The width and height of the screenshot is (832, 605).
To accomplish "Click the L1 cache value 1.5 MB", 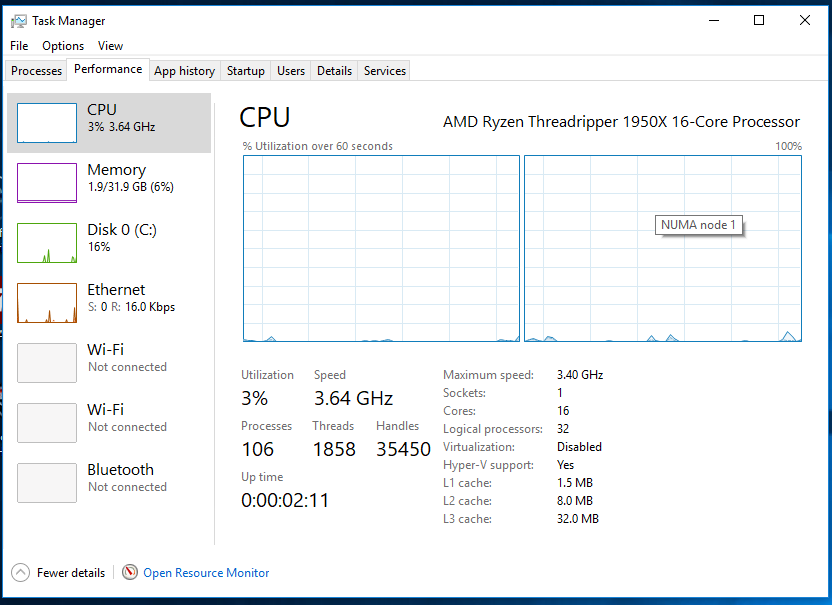I will (575, 483).
